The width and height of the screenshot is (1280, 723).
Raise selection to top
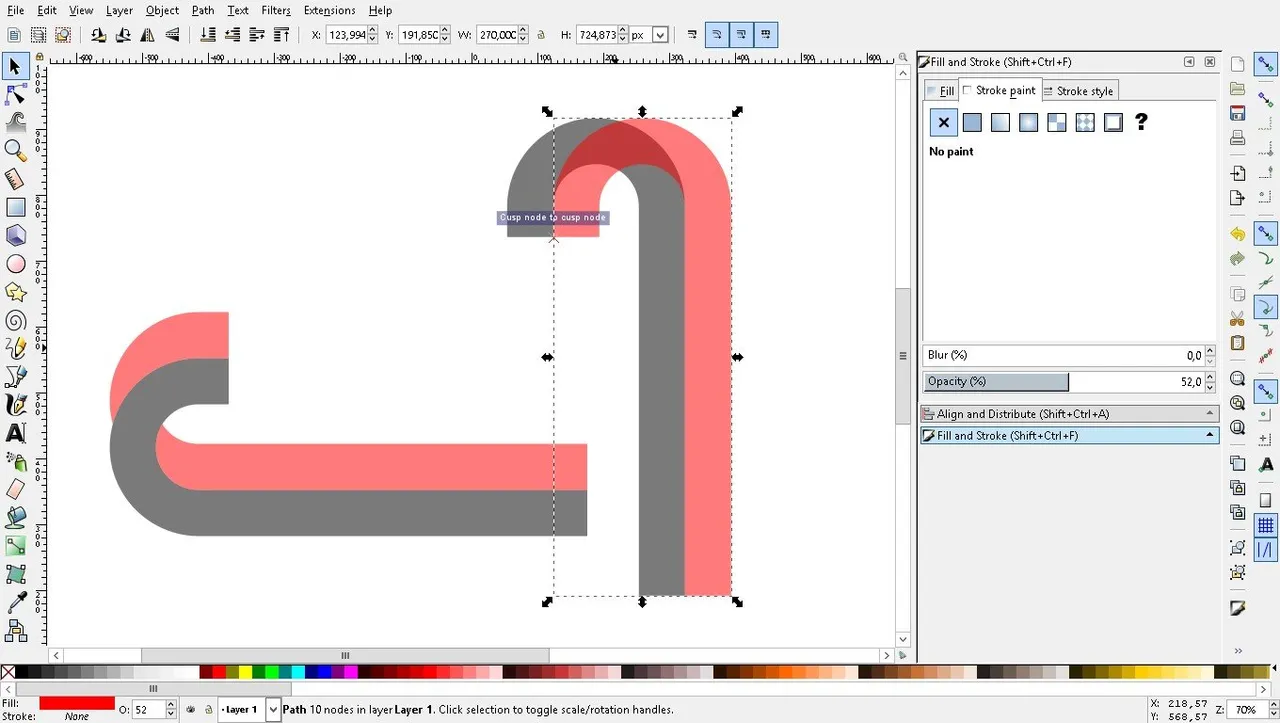tap(282, 35)
